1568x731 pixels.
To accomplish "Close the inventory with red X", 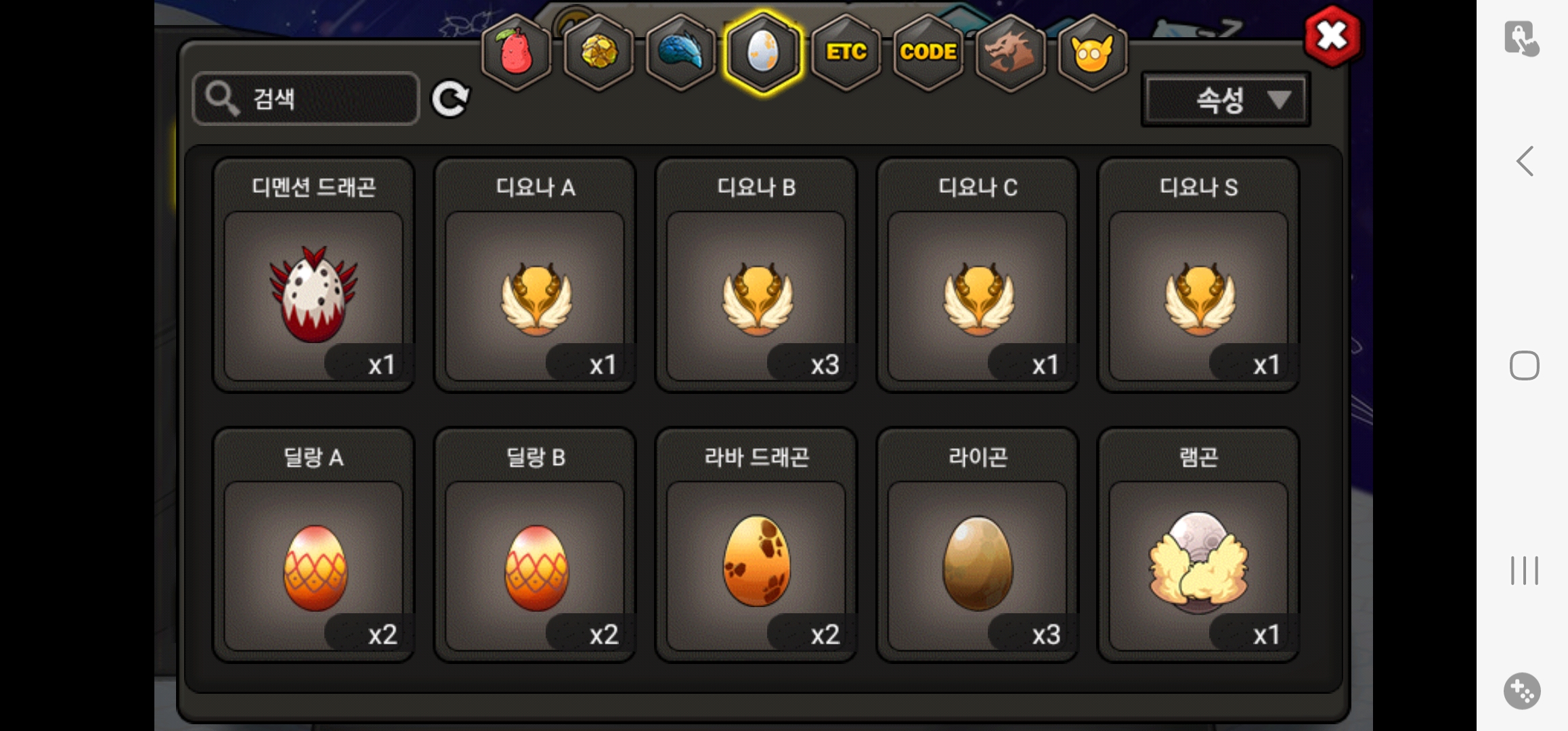I will [x=1332, y=36].
